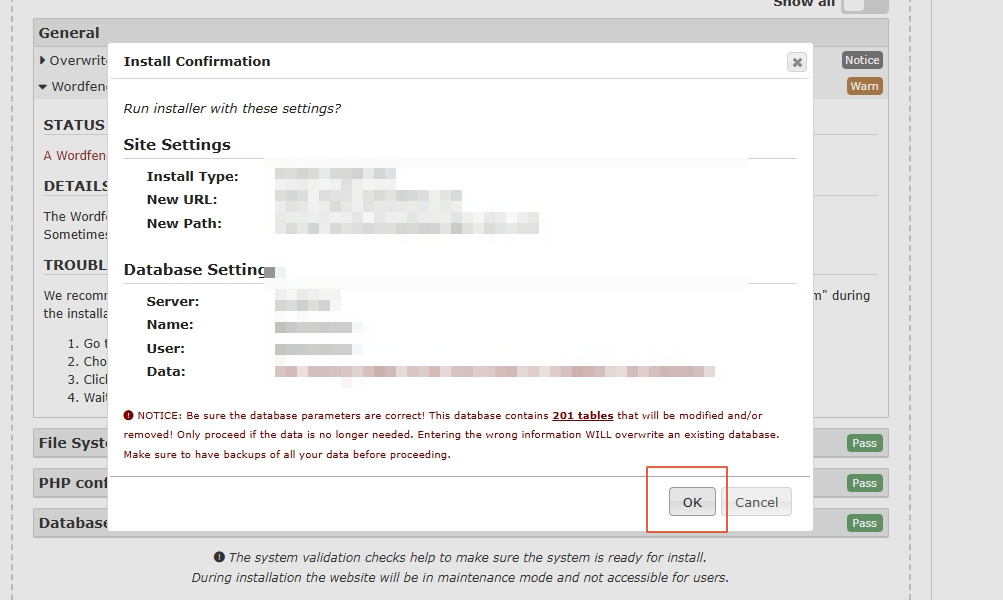The width and height of the screenshot is (1003, 600).
Task: Open the File System section
Action: 72,443
